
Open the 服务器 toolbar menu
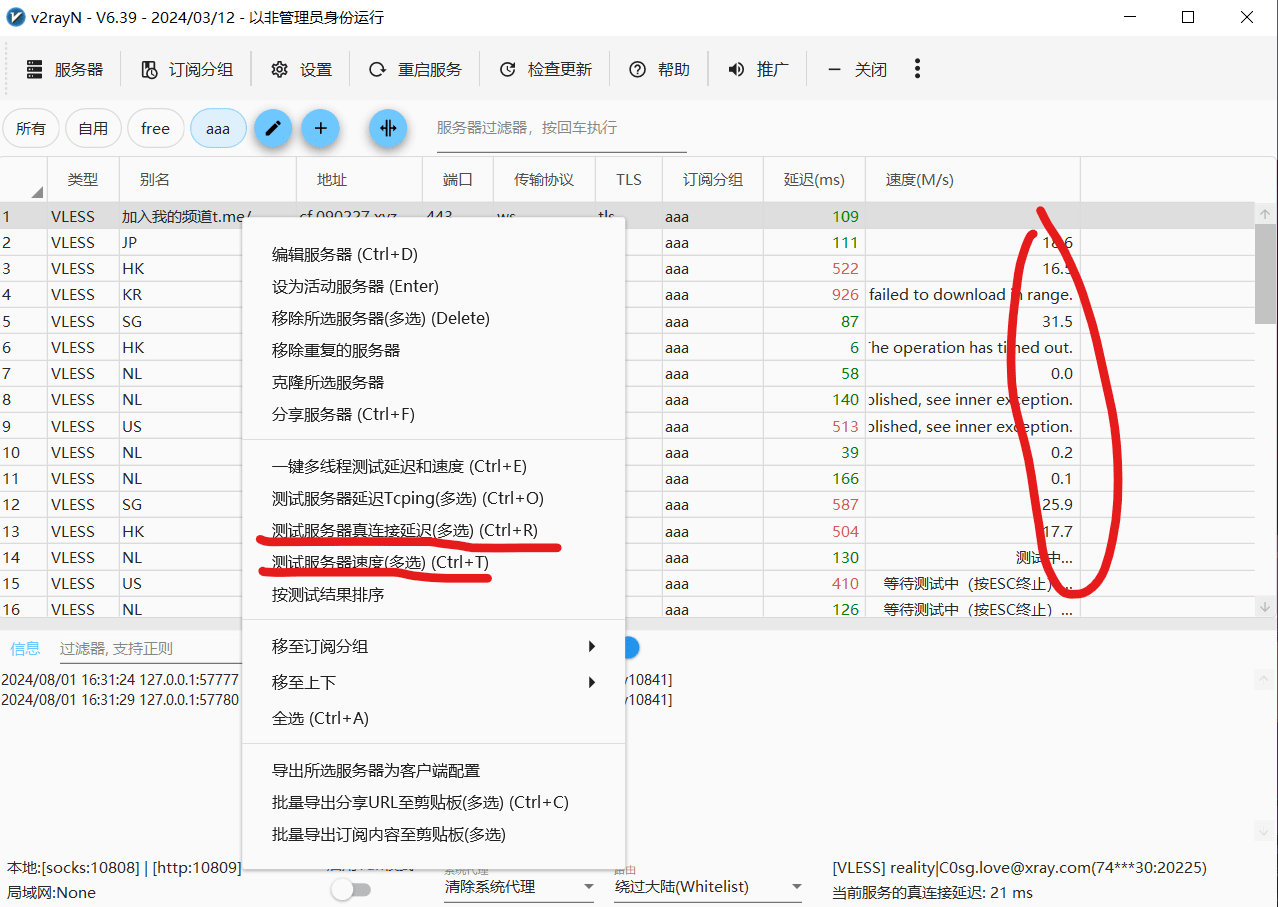click(x=65, y=69)
